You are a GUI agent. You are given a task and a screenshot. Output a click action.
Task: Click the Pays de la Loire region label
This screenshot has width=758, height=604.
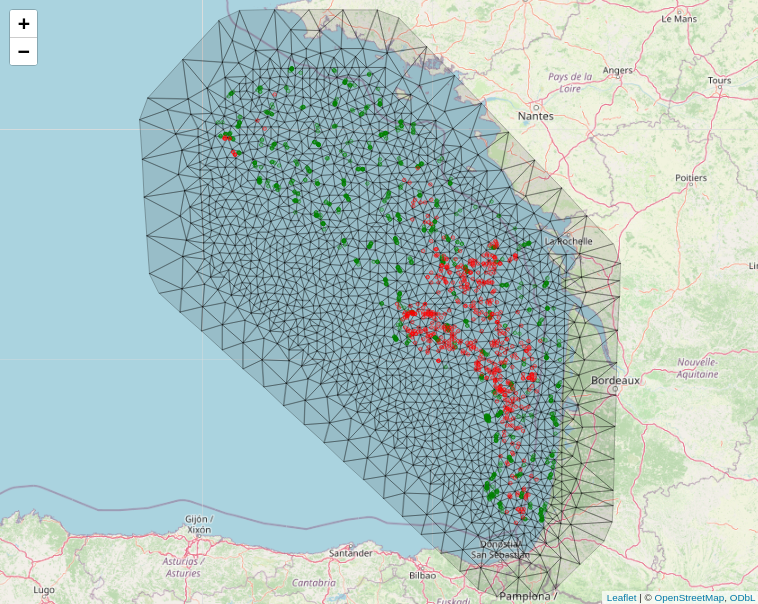(x=570, y=82)
